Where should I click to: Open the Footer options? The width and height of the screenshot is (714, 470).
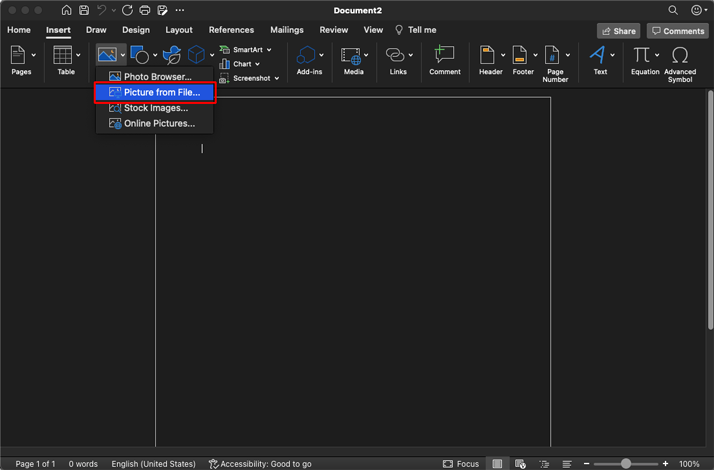coord(523,61)
